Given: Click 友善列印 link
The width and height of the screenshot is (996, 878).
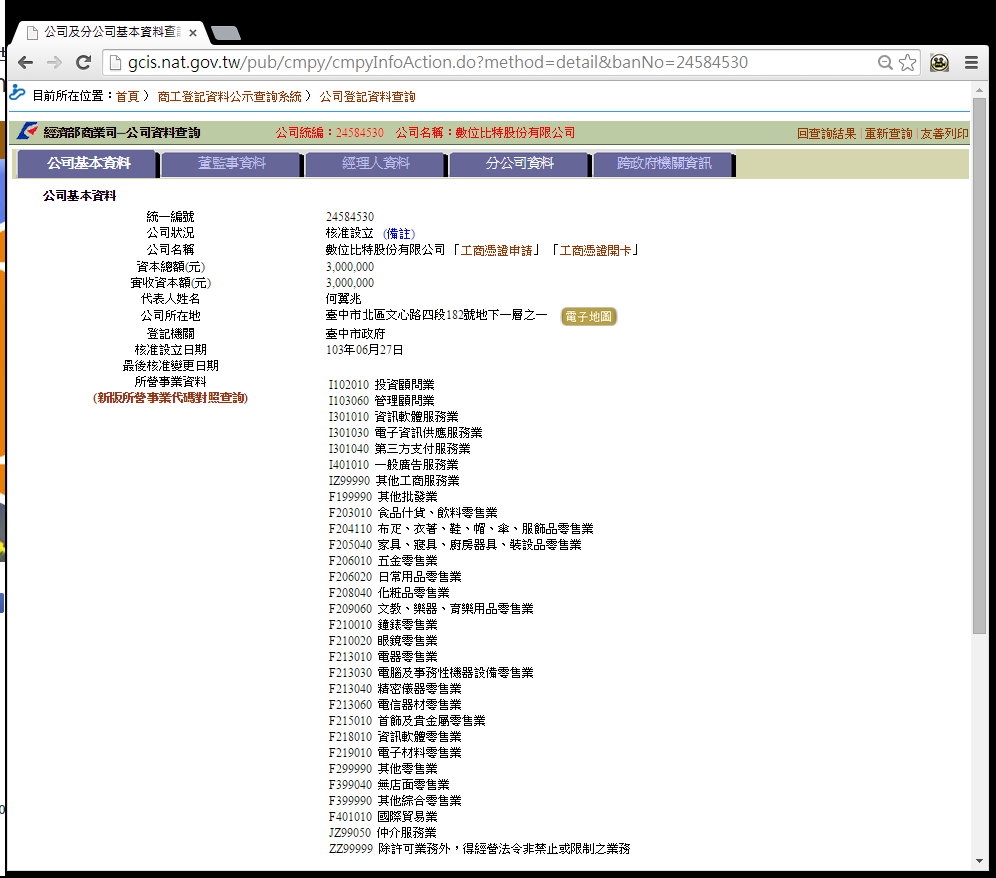Looking at the screenshot, I should [x=945, y=133].
